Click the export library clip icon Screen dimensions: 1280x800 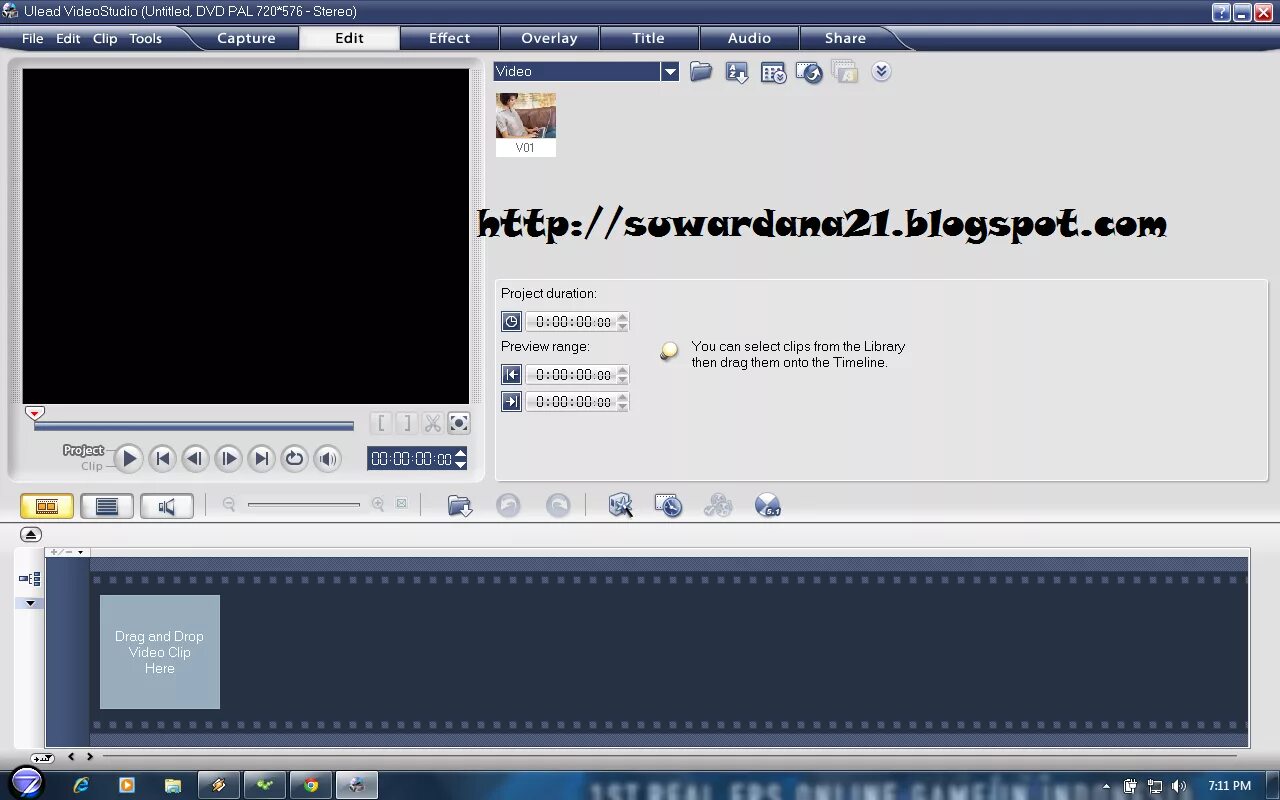pyautogui.click(x=809, y=72)
